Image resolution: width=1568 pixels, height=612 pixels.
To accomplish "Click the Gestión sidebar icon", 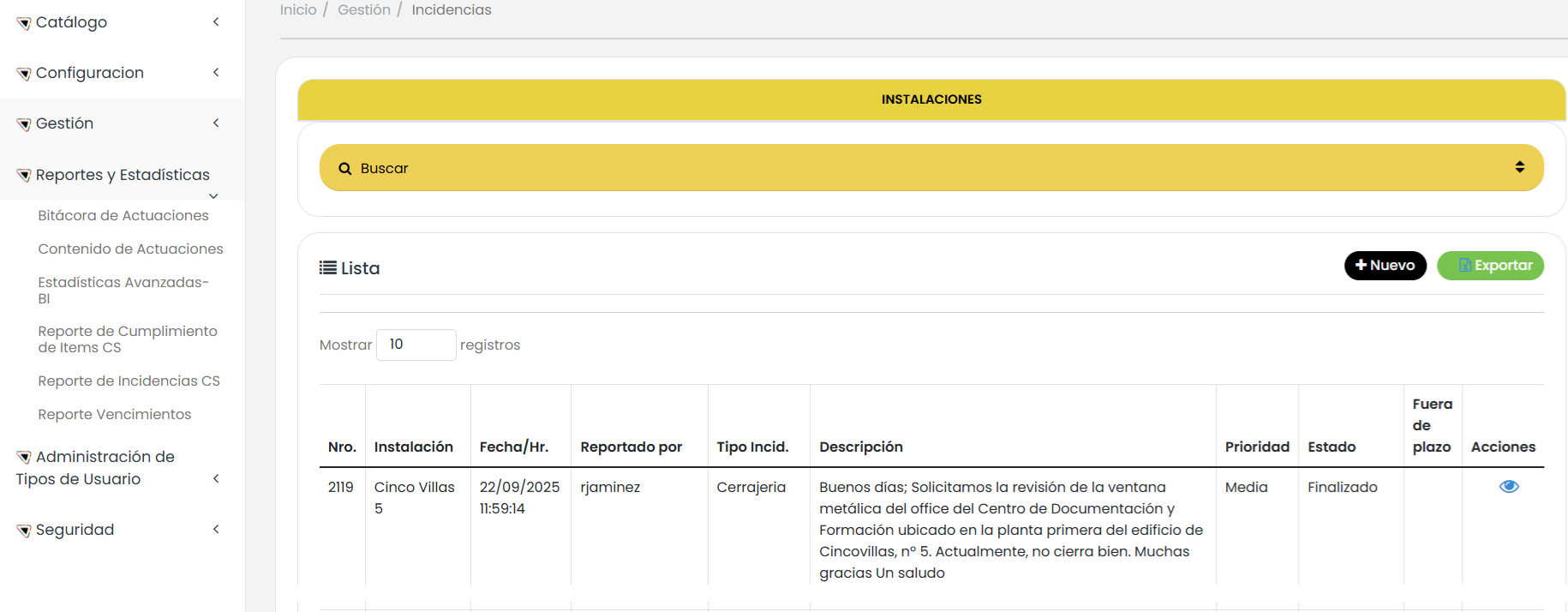I will coord(24,124).
